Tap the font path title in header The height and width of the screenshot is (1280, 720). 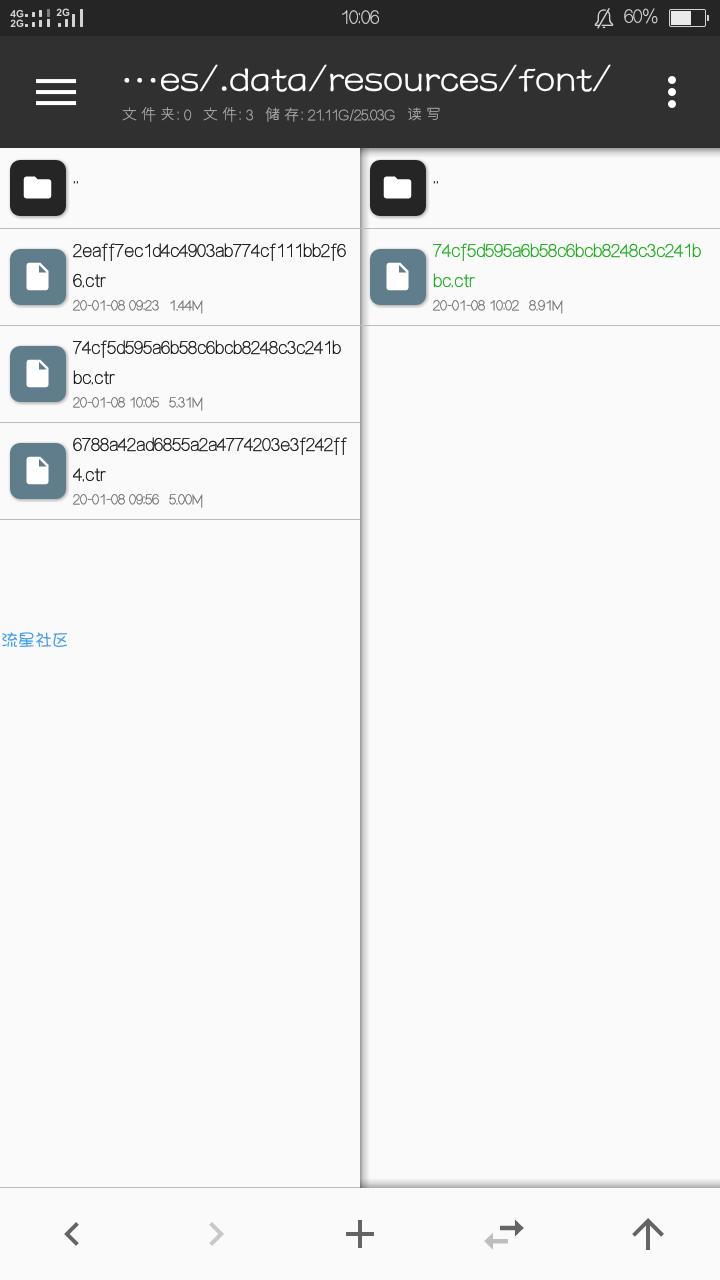[366, 80]
